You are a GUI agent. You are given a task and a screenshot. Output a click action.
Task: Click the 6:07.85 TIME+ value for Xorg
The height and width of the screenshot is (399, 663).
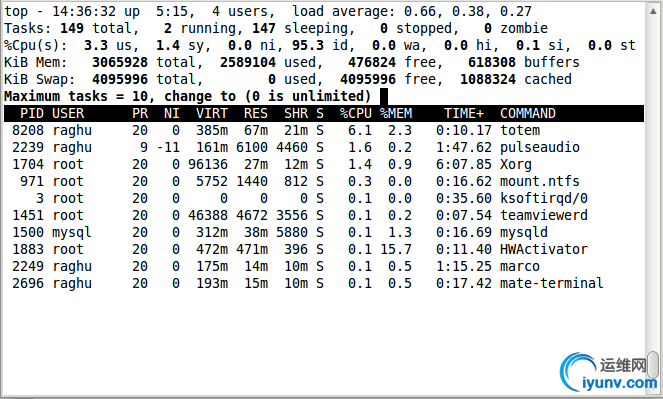point(464,164)
